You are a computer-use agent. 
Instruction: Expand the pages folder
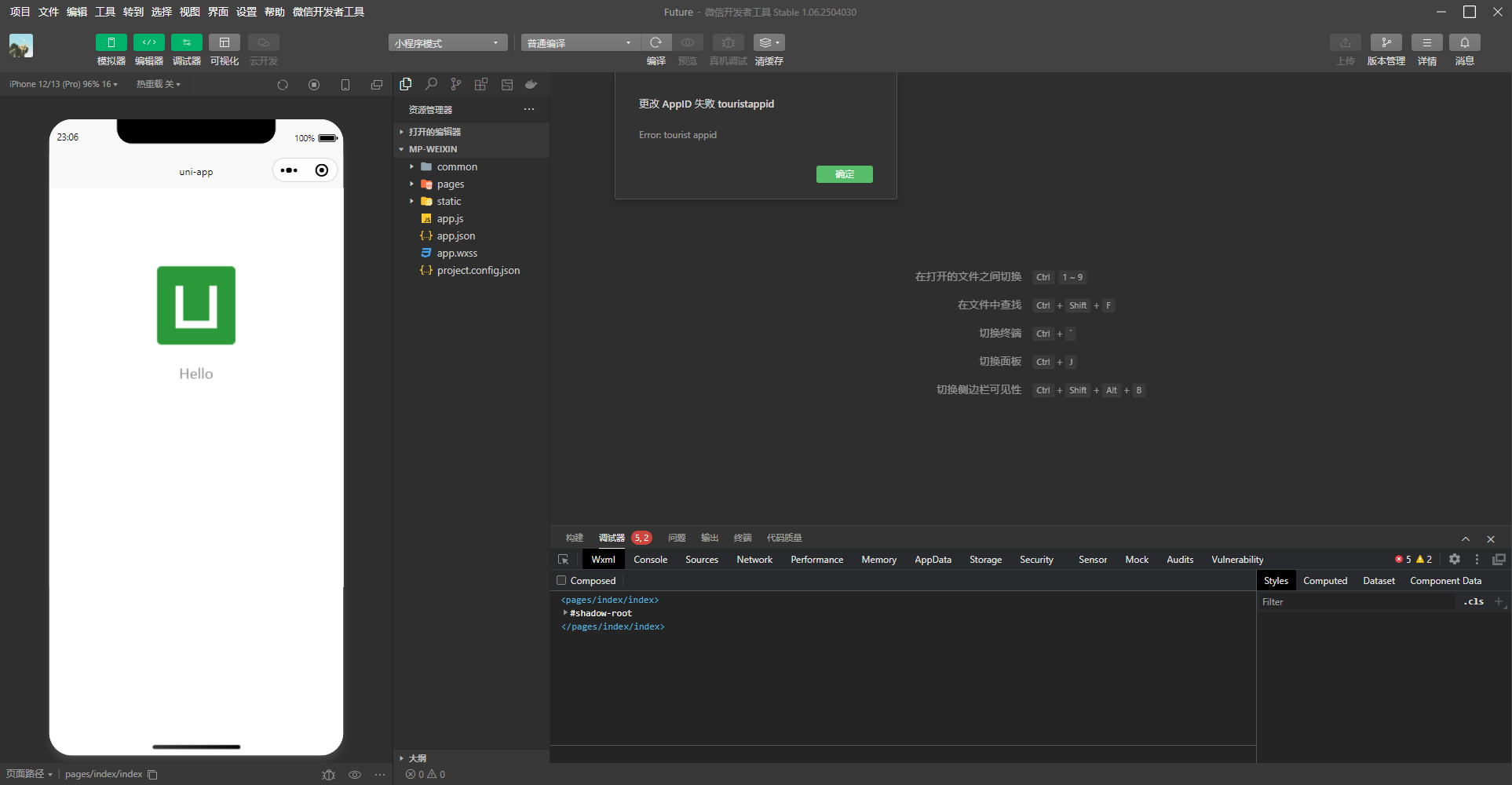(x=451, y=184)
